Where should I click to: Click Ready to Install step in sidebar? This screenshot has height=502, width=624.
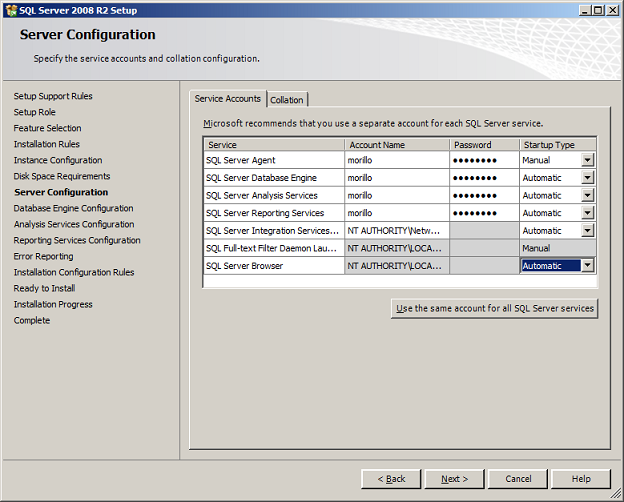(x=44, y=288)
